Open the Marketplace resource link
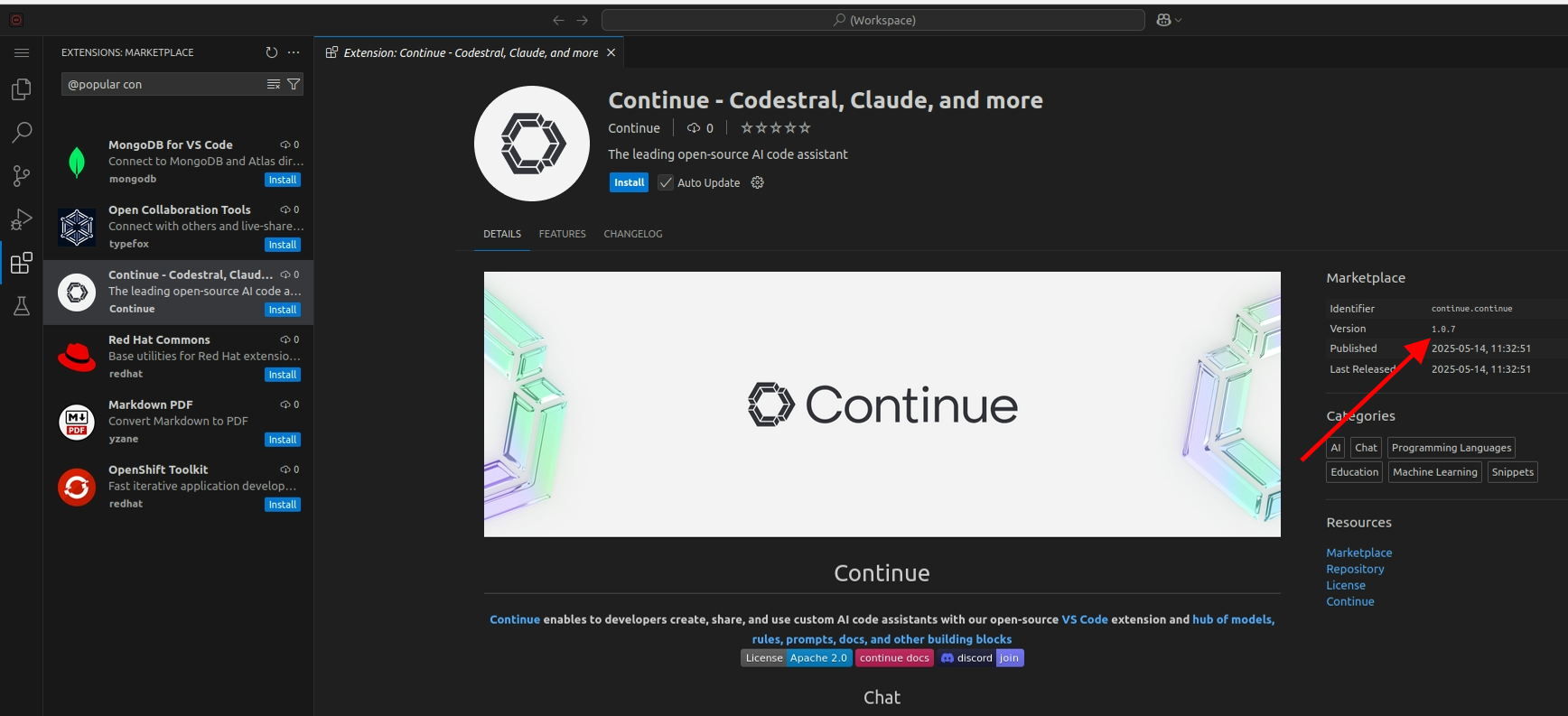The width and height of the screenshot is (1568, 716). click(x=1359, y=553)
